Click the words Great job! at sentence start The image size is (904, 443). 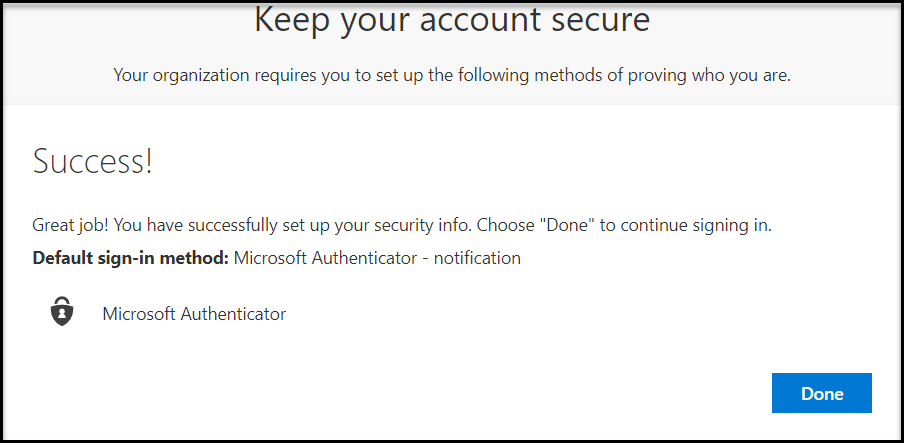coord(71,226)
